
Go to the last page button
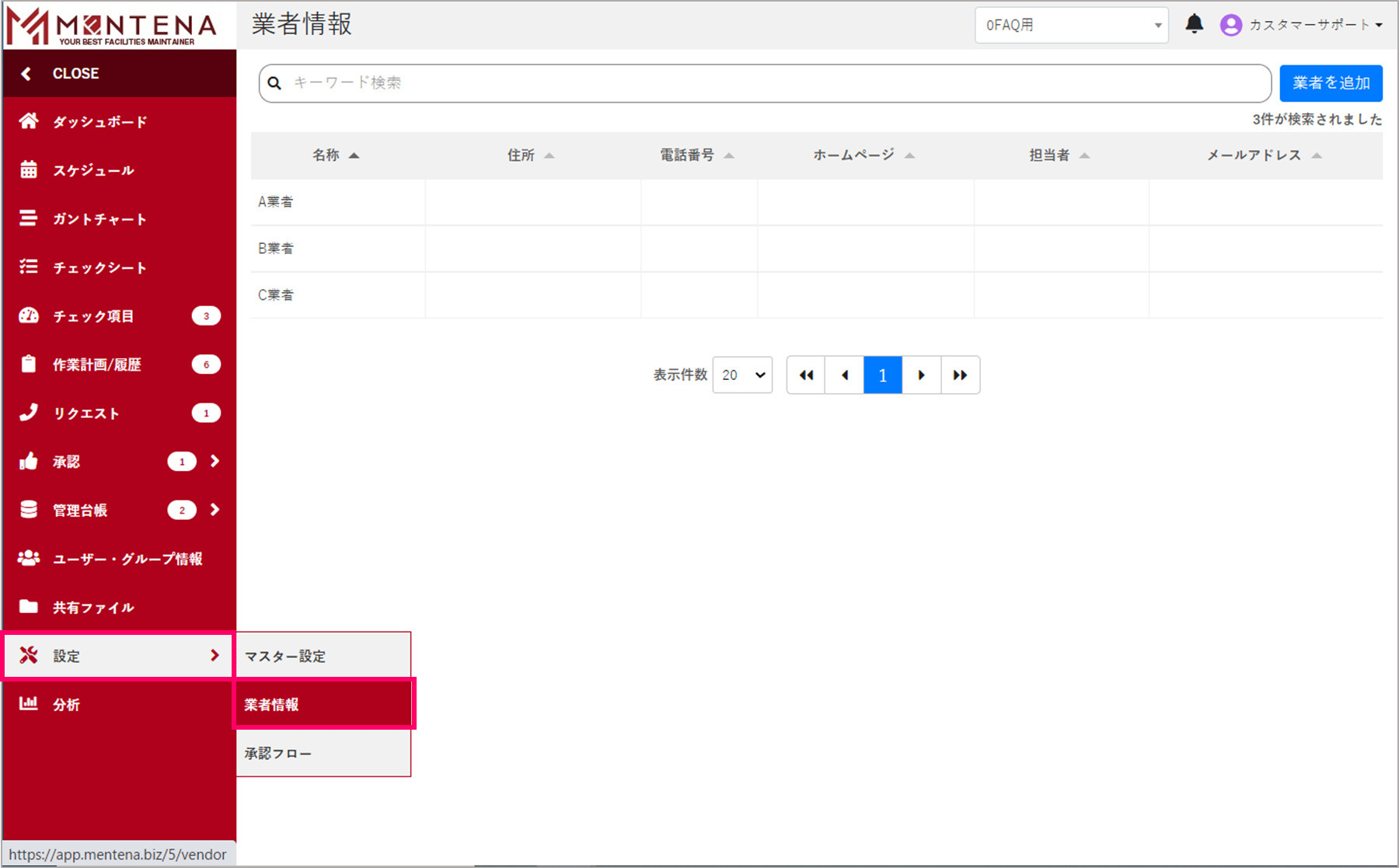pos(960,375)
